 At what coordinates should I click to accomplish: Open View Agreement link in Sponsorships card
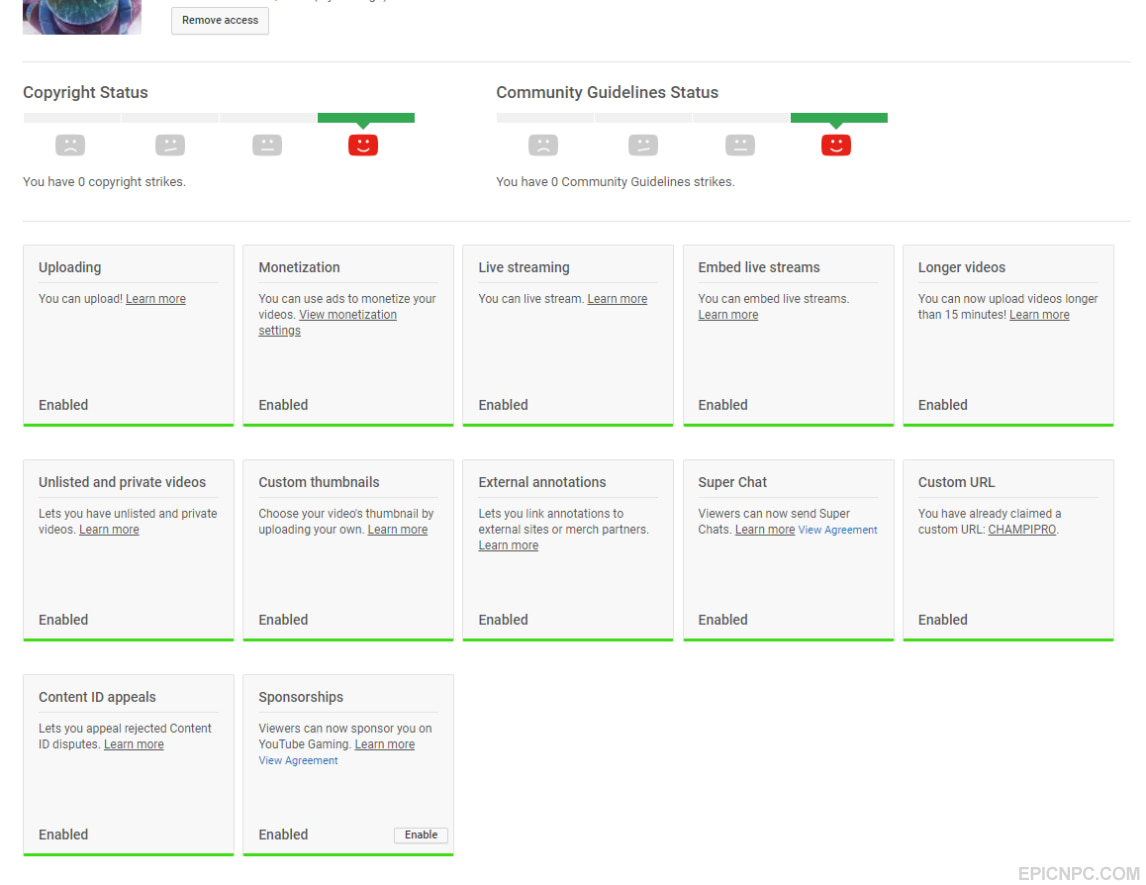pyautogui.click(x=298, y=761)
